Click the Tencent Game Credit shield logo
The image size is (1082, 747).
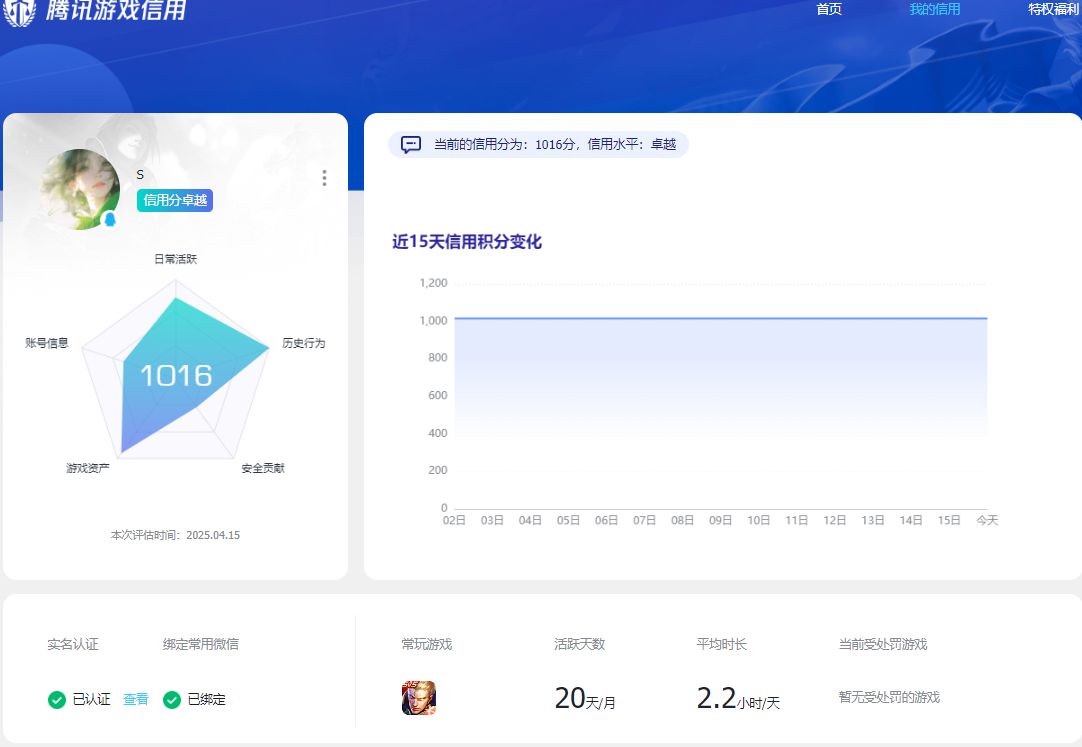pyautogui.click(x=19, y=12)
